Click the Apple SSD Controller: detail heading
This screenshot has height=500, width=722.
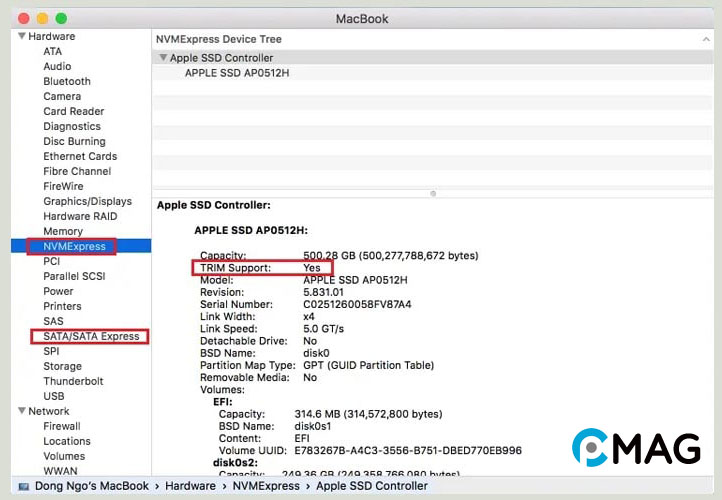[214, 205]
